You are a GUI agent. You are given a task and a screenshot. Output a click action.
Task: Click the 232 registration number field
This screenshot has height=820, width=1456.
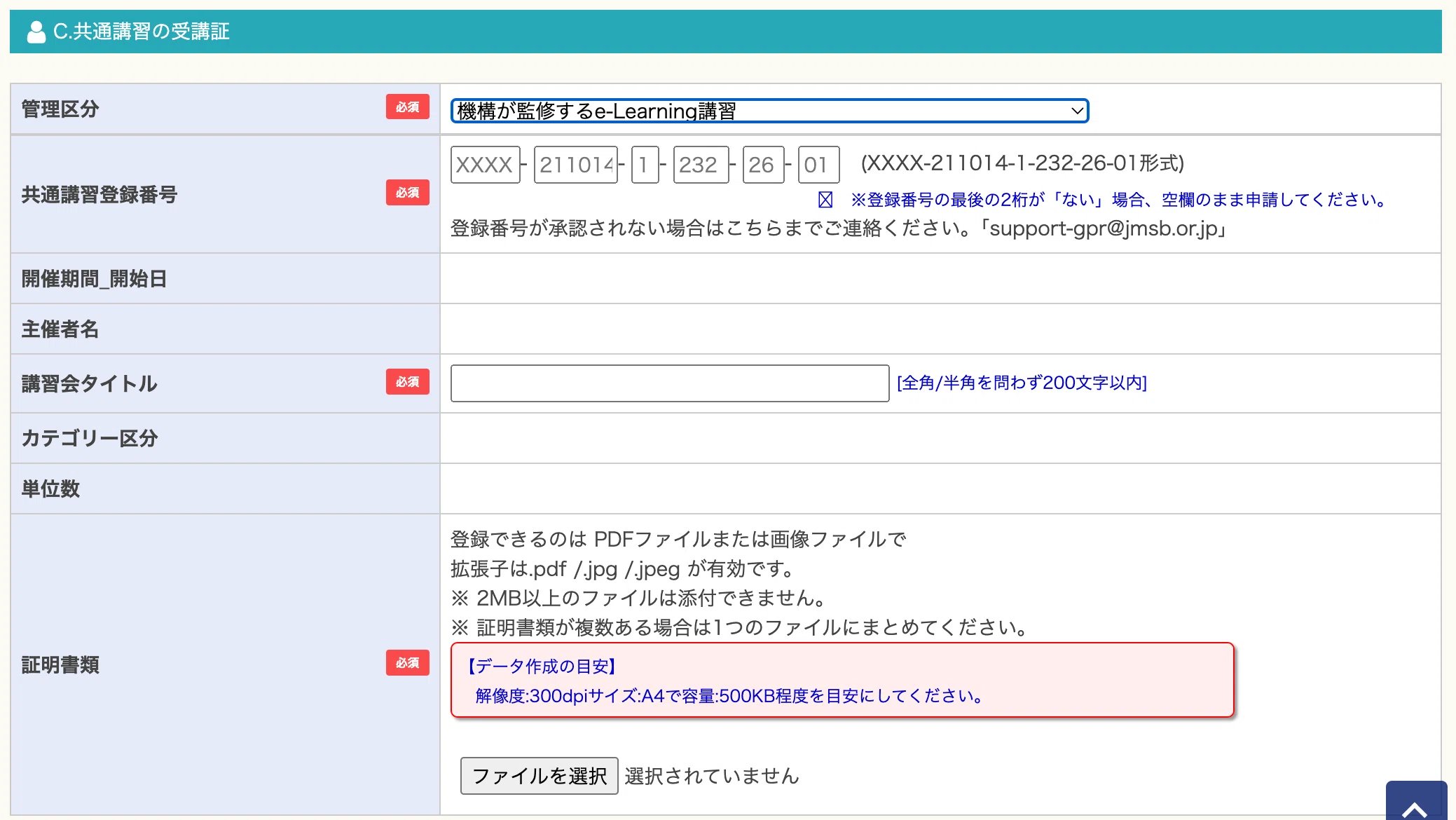pyautogui.click(x=701, y=165)
